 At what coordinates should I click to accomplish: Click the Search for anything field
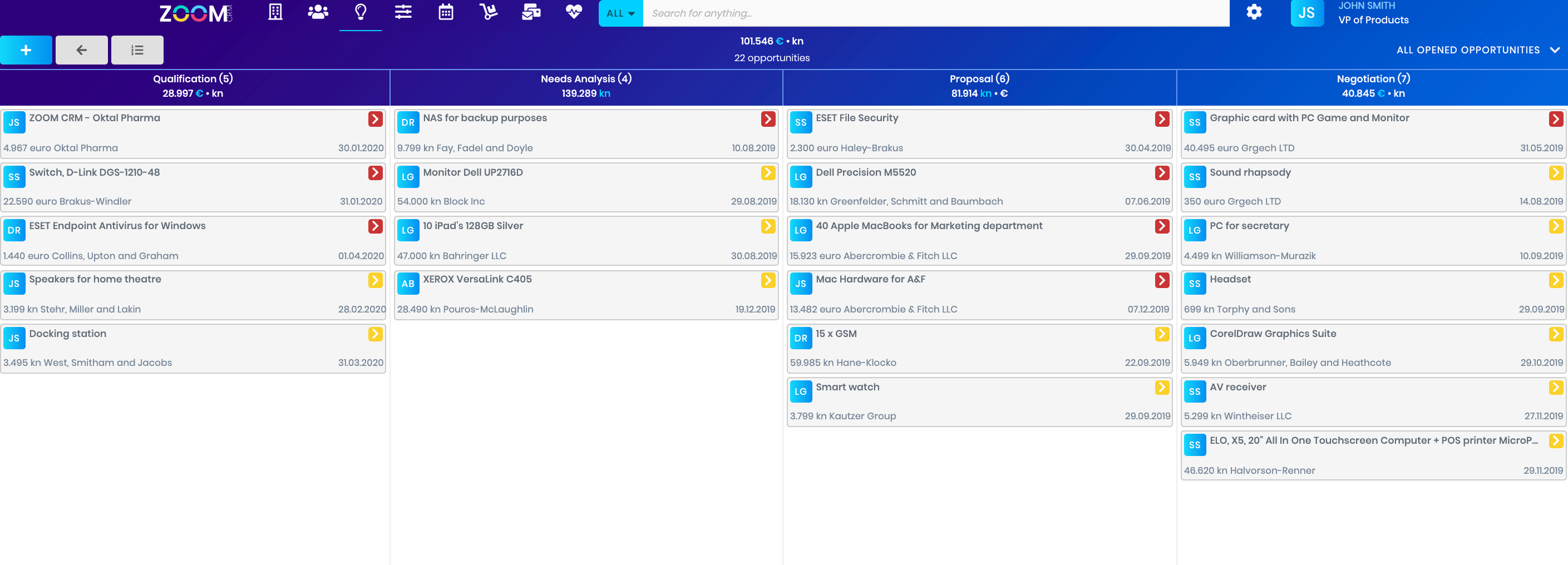(x=936, y=13)
